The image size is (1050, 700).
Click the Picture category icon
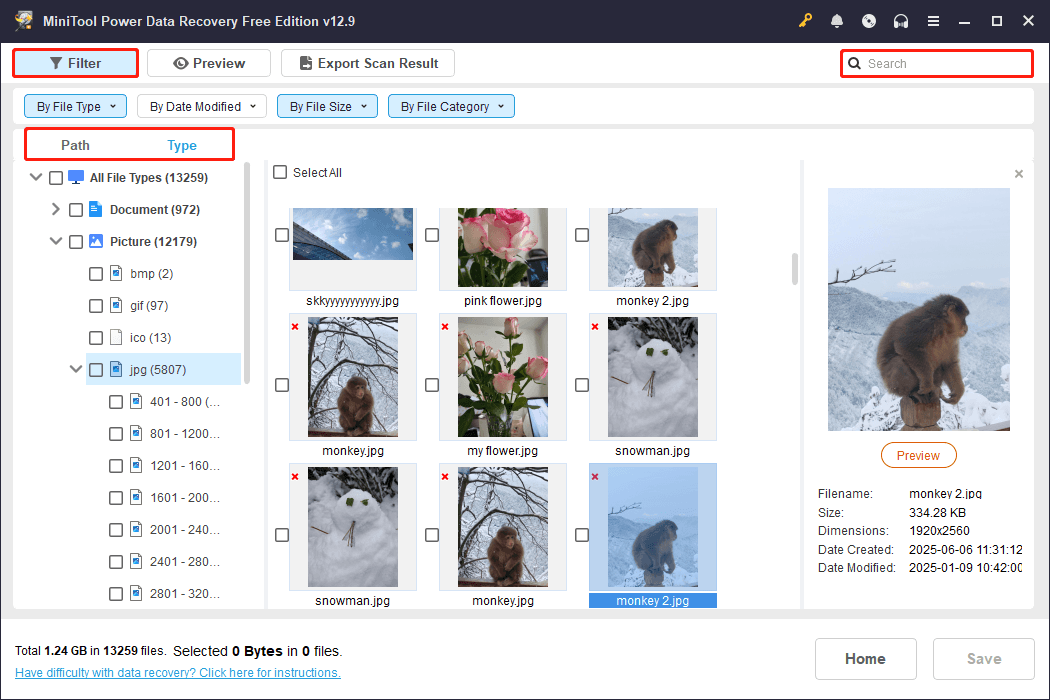(x=96, y=242)
